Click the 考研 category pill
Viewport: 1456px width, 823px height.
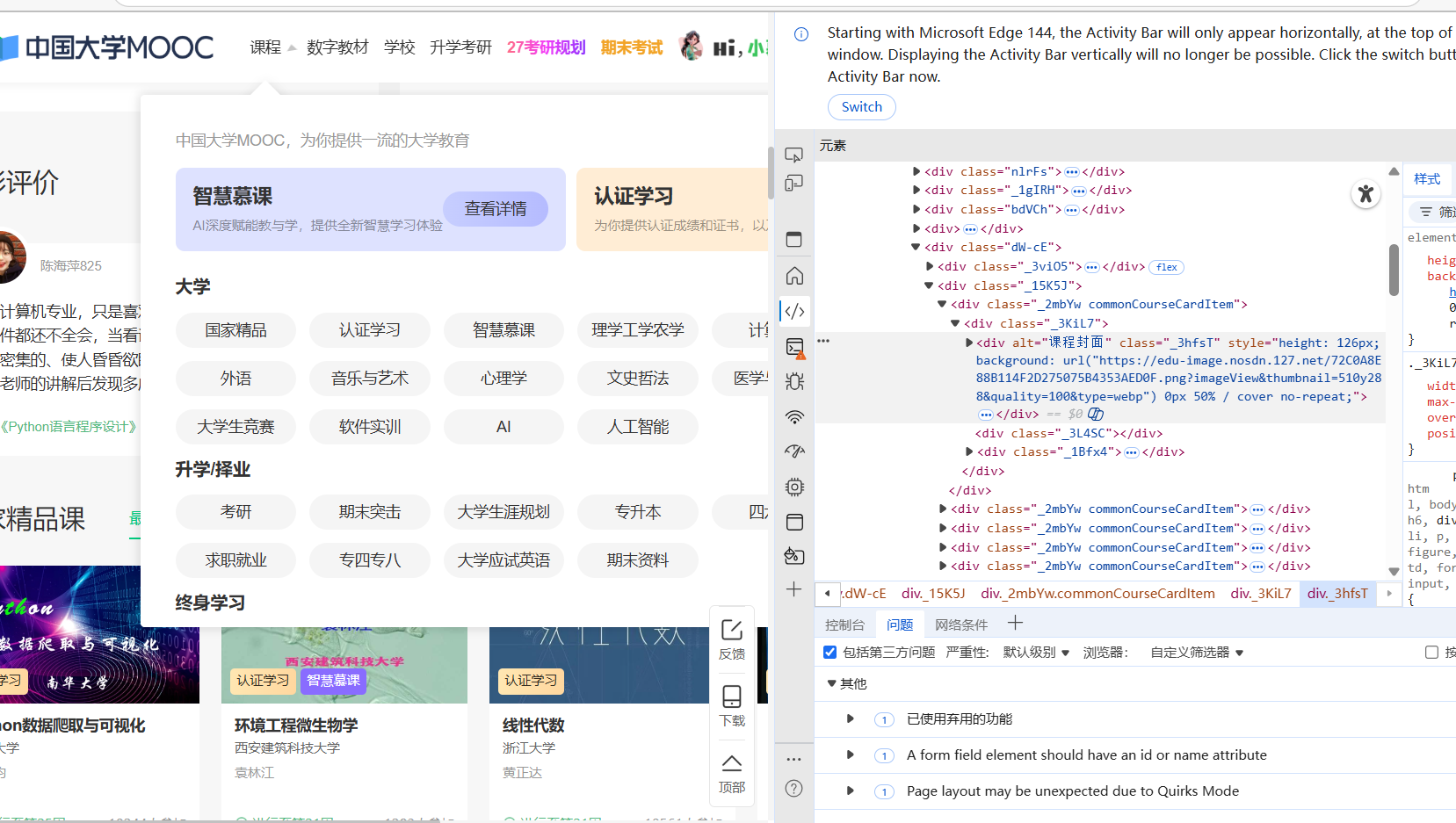click(236, 512)
